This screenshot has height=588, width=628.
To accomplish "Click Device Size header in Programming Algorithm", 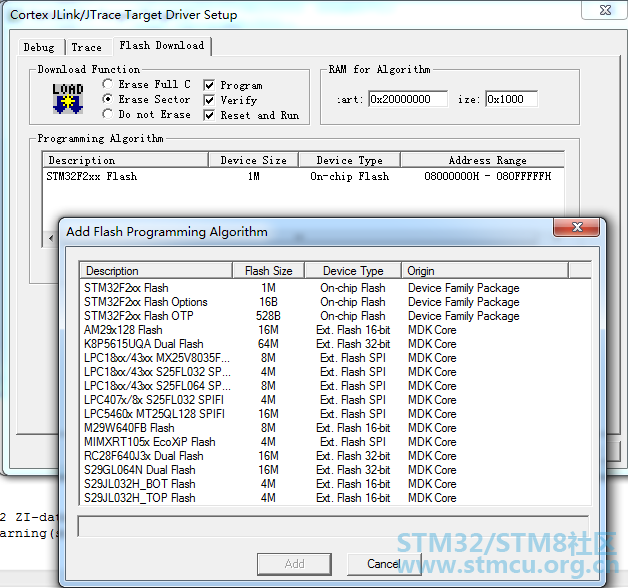I will (254, 160).
